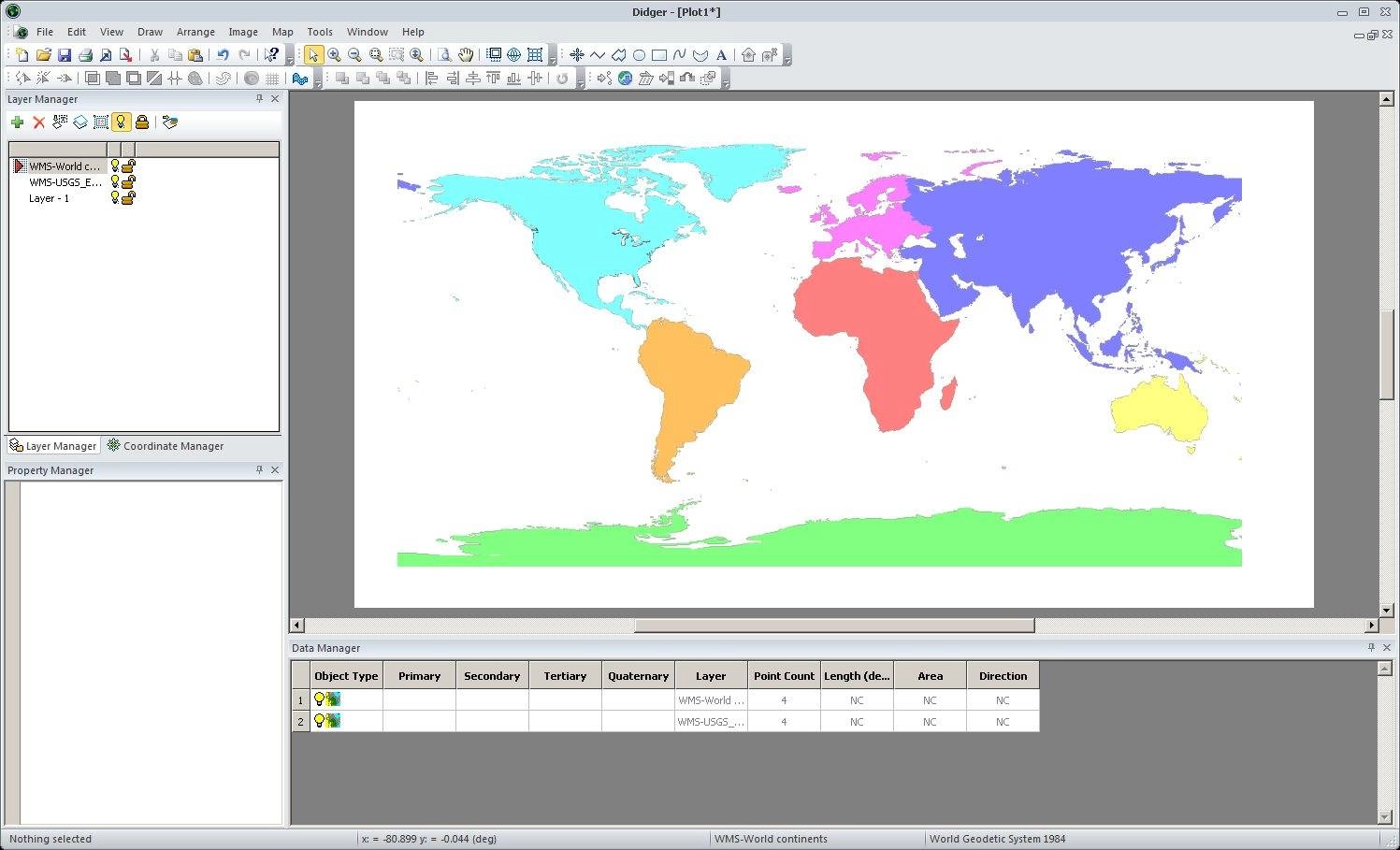Viewport: 1400px width, 850px height.
Task: Click World Geodetic System 1984 in the status bar
Action: point(997,839)
